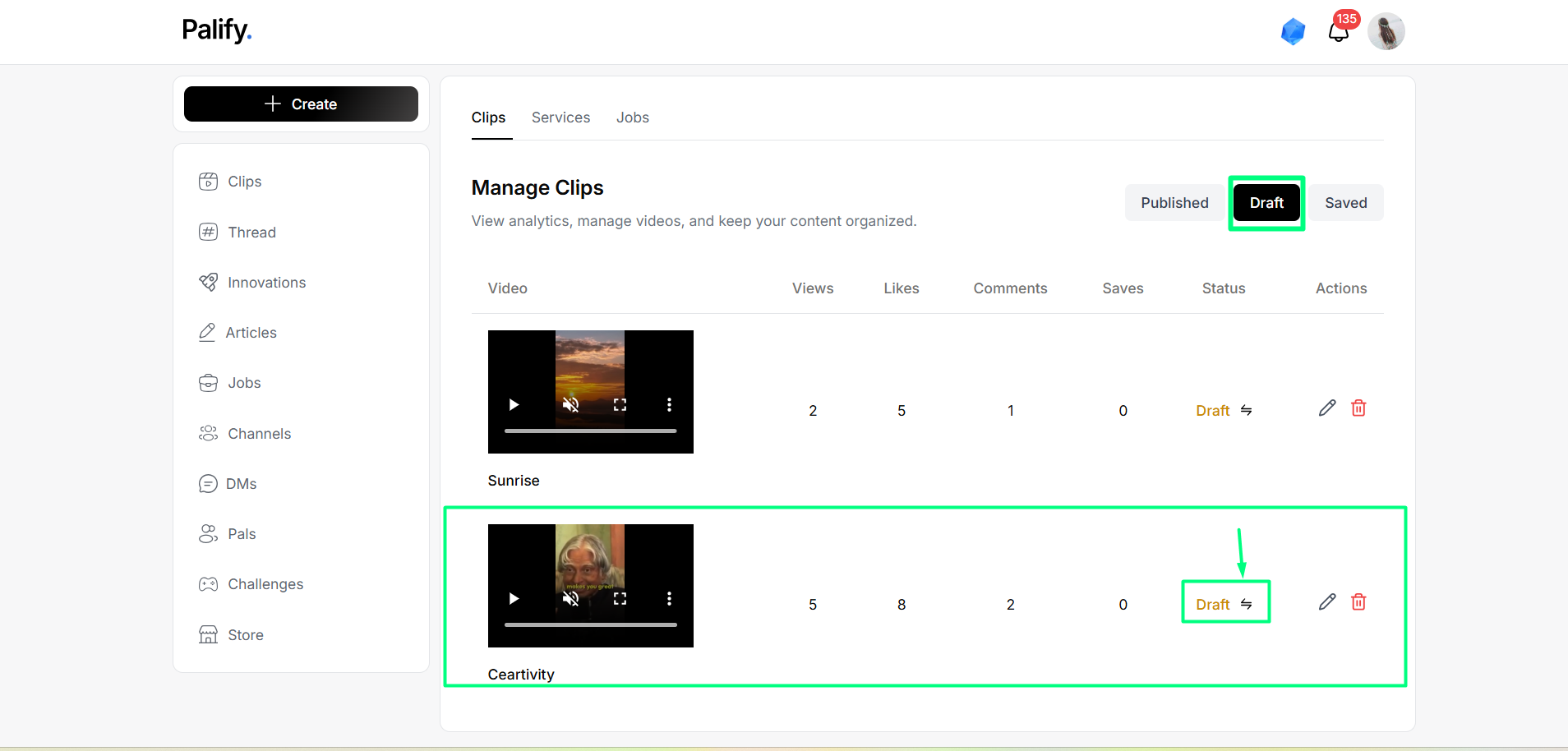The image size is (1568, 751).
Task: Show Published clips filter
Action: [1174, 203]
